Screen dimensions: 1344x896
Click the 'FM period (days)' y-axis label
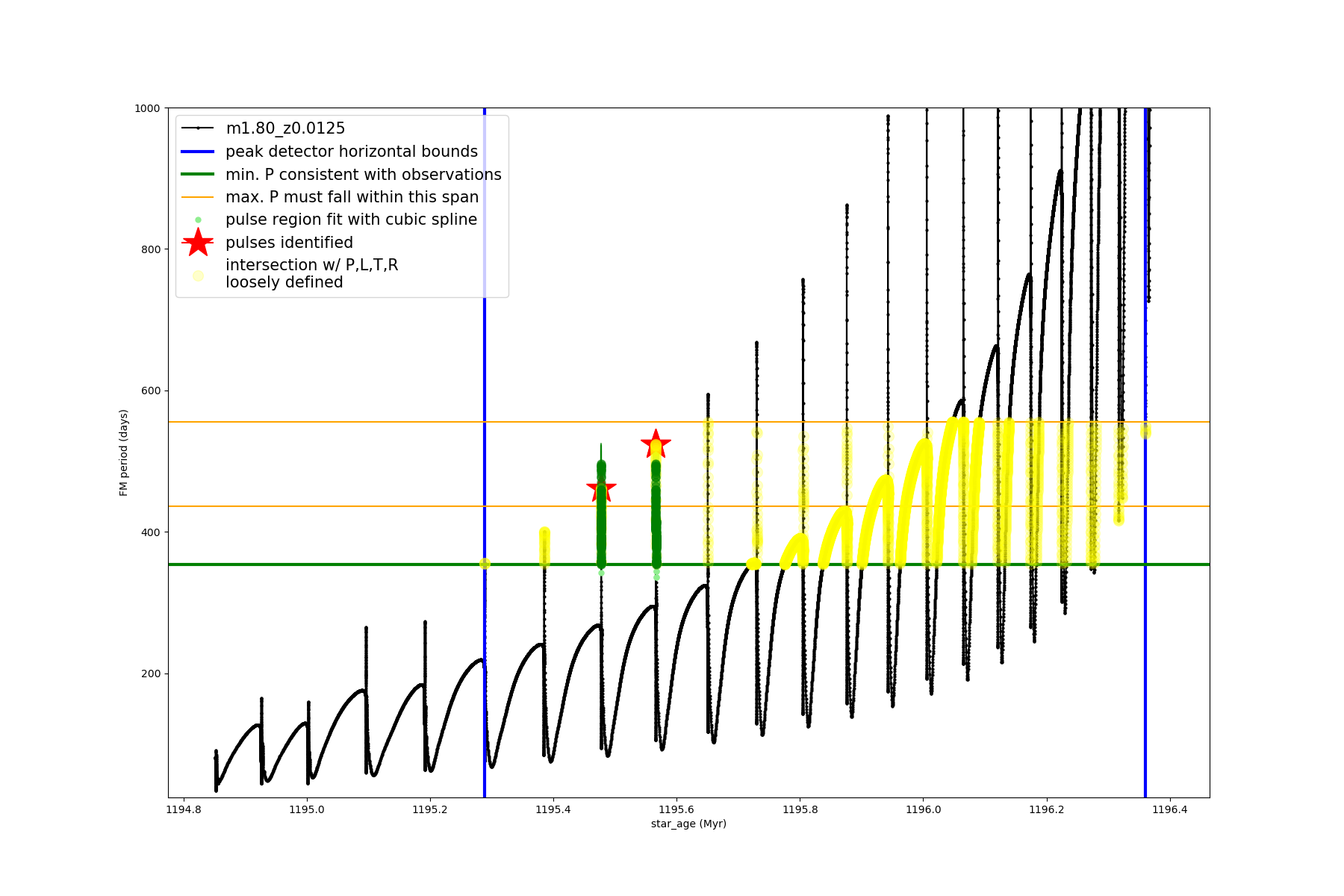124,452
